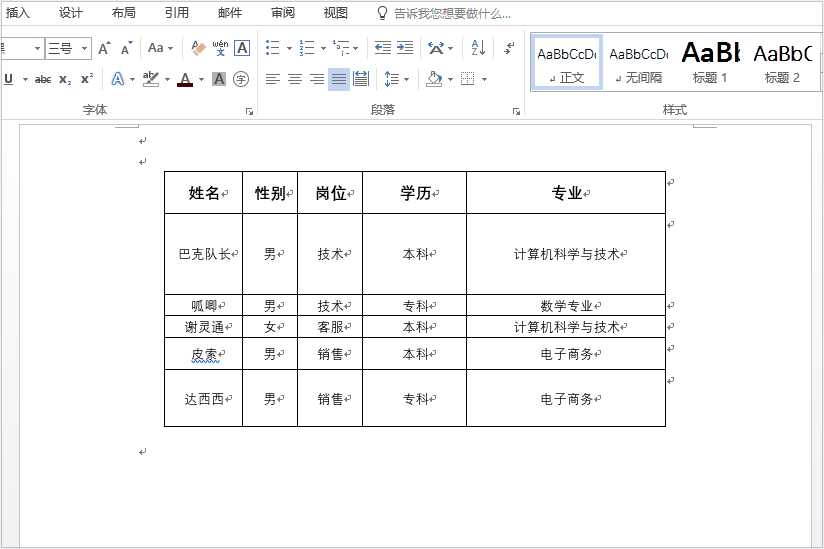Open the 视图 ribbon tab
This screenshot has width=824, height=549.
coord(335,13)
